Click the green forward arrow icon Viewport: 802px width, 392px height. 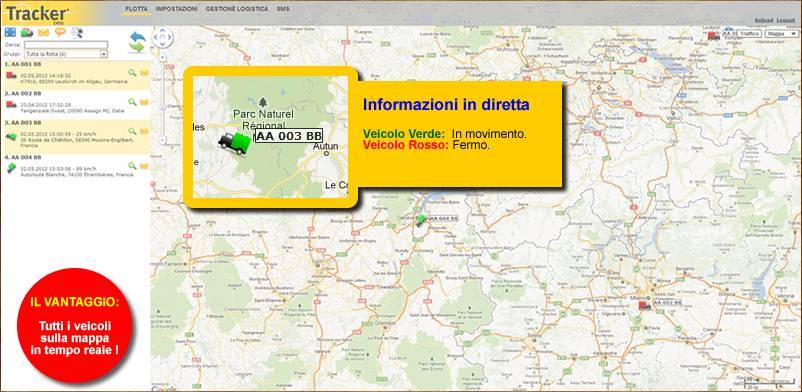click(x=137, y=48)
